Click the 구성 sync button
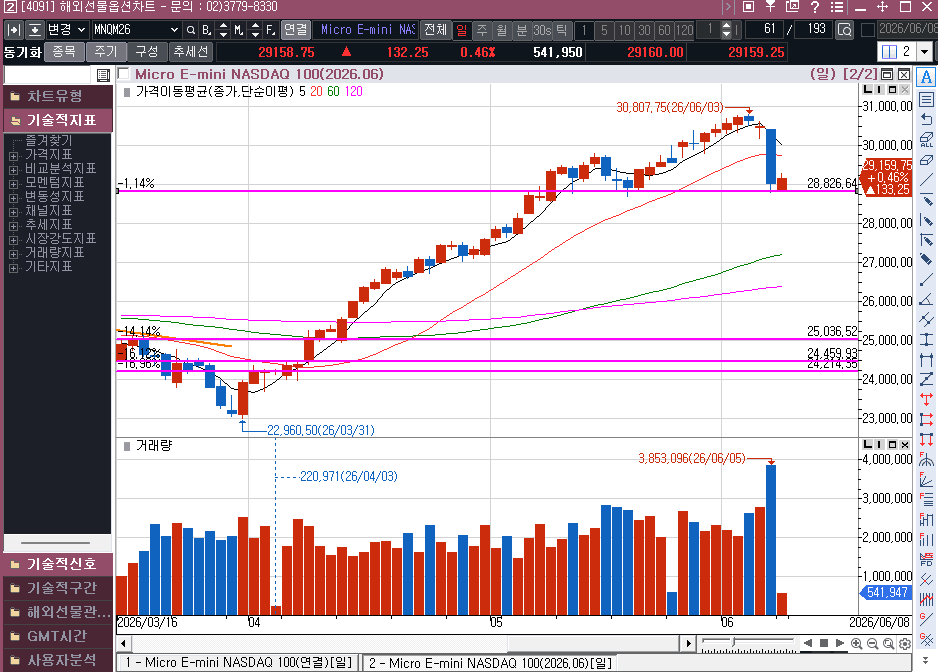Image resolution: width=938 pixels, height=672 pixels. [x=147, y=52]
